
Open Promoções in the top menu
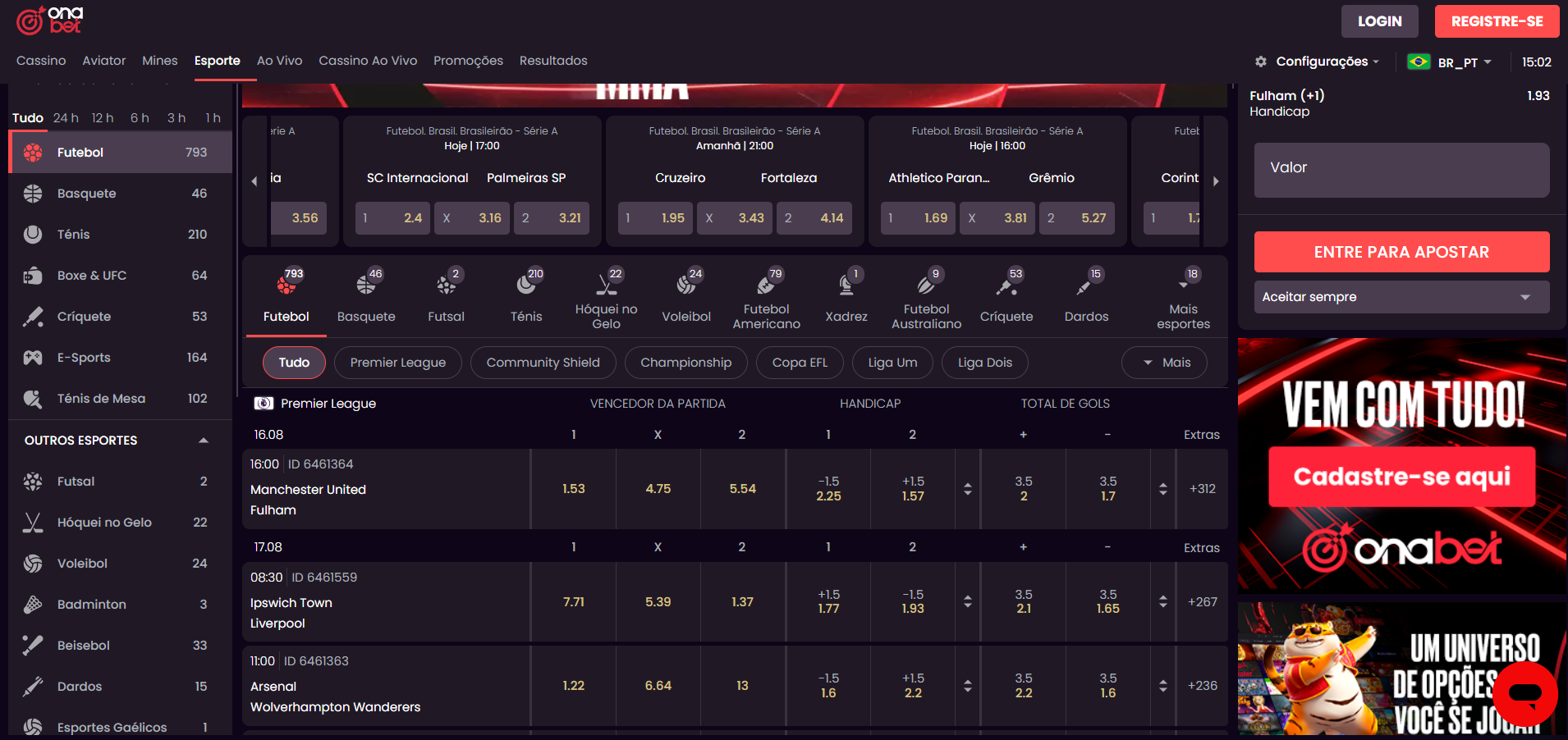click(x=468, y=61)
